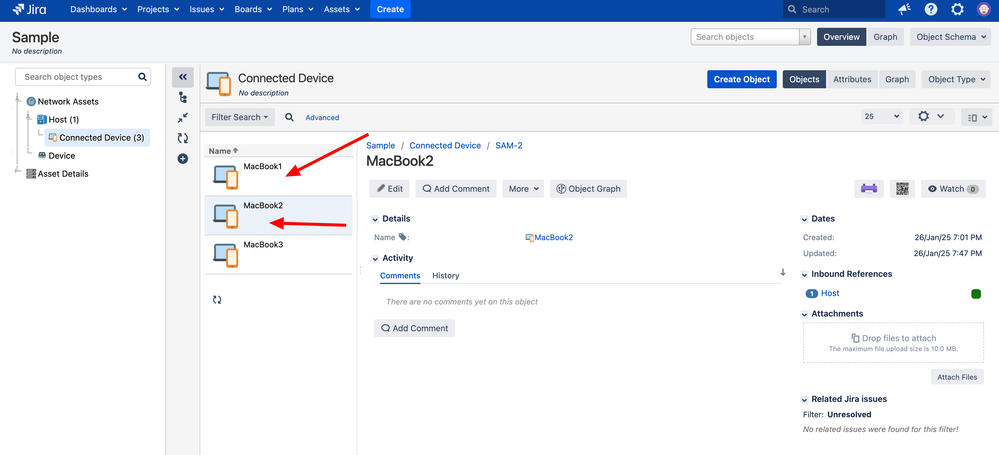
Task: Open the help question mark icon
Action: pyautogui.click(x=931, y=10)
